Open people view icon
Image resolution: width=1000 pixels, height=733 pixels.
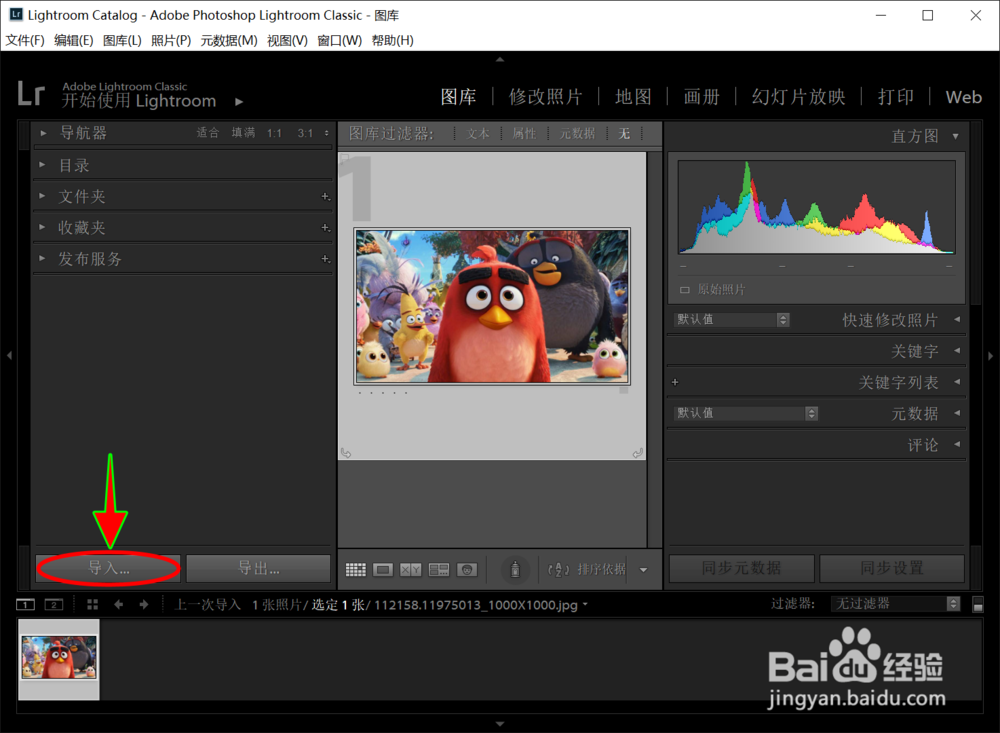467,570
